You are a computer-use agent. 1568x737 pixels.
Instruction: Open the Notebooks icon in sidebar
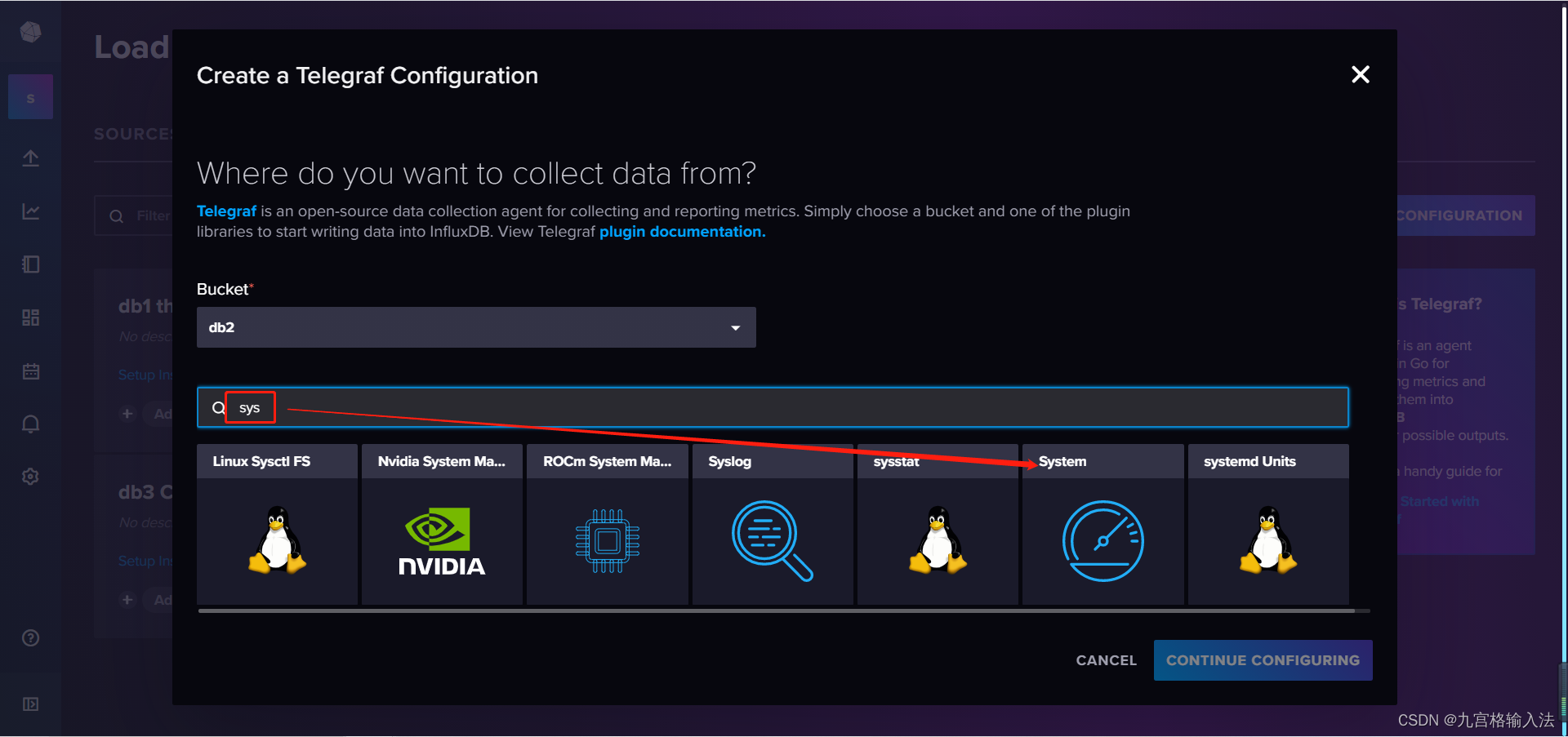click(30, 264)
